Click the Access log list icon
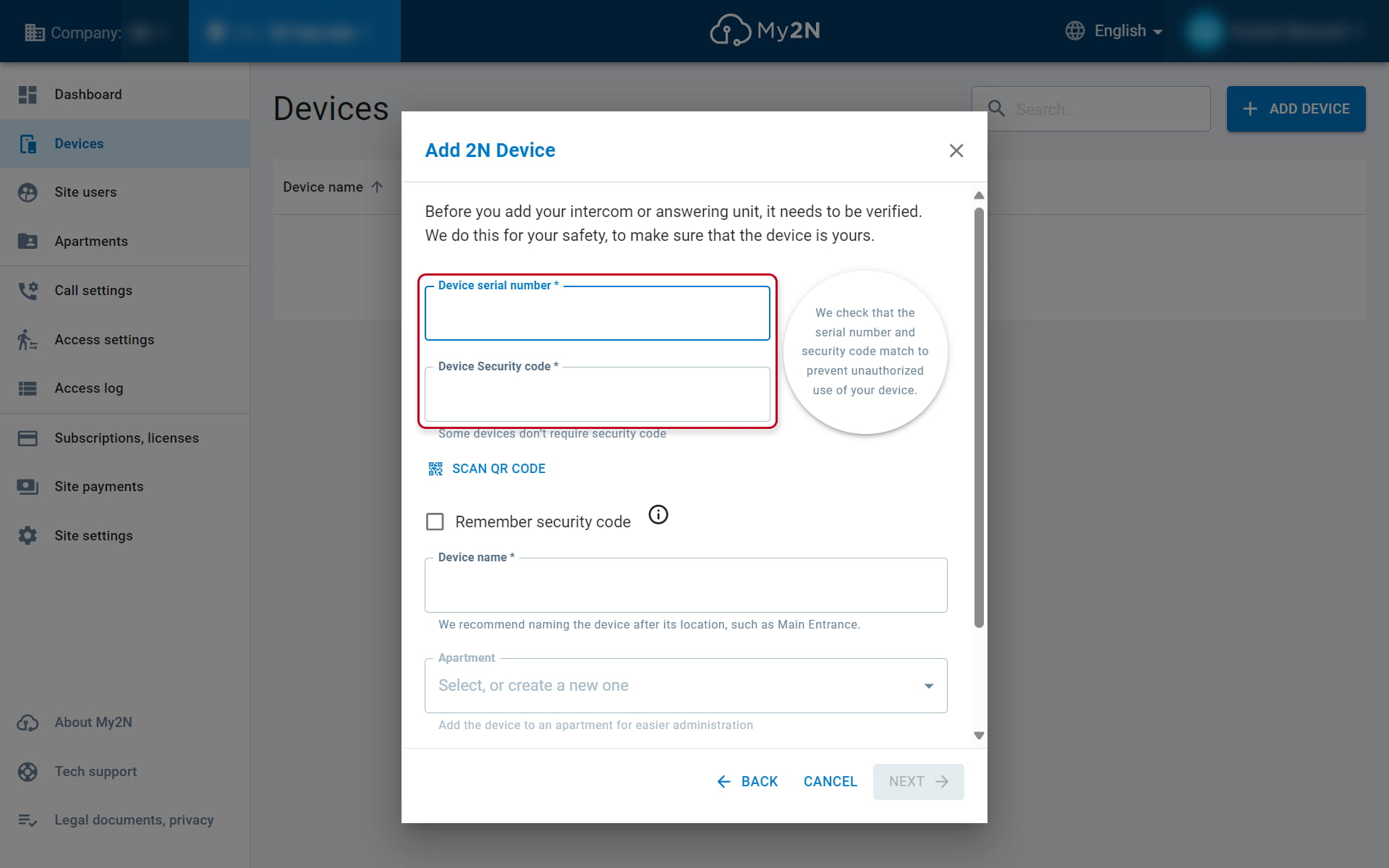The width and height of the screenshot is (1389, 868). (27, 388)
